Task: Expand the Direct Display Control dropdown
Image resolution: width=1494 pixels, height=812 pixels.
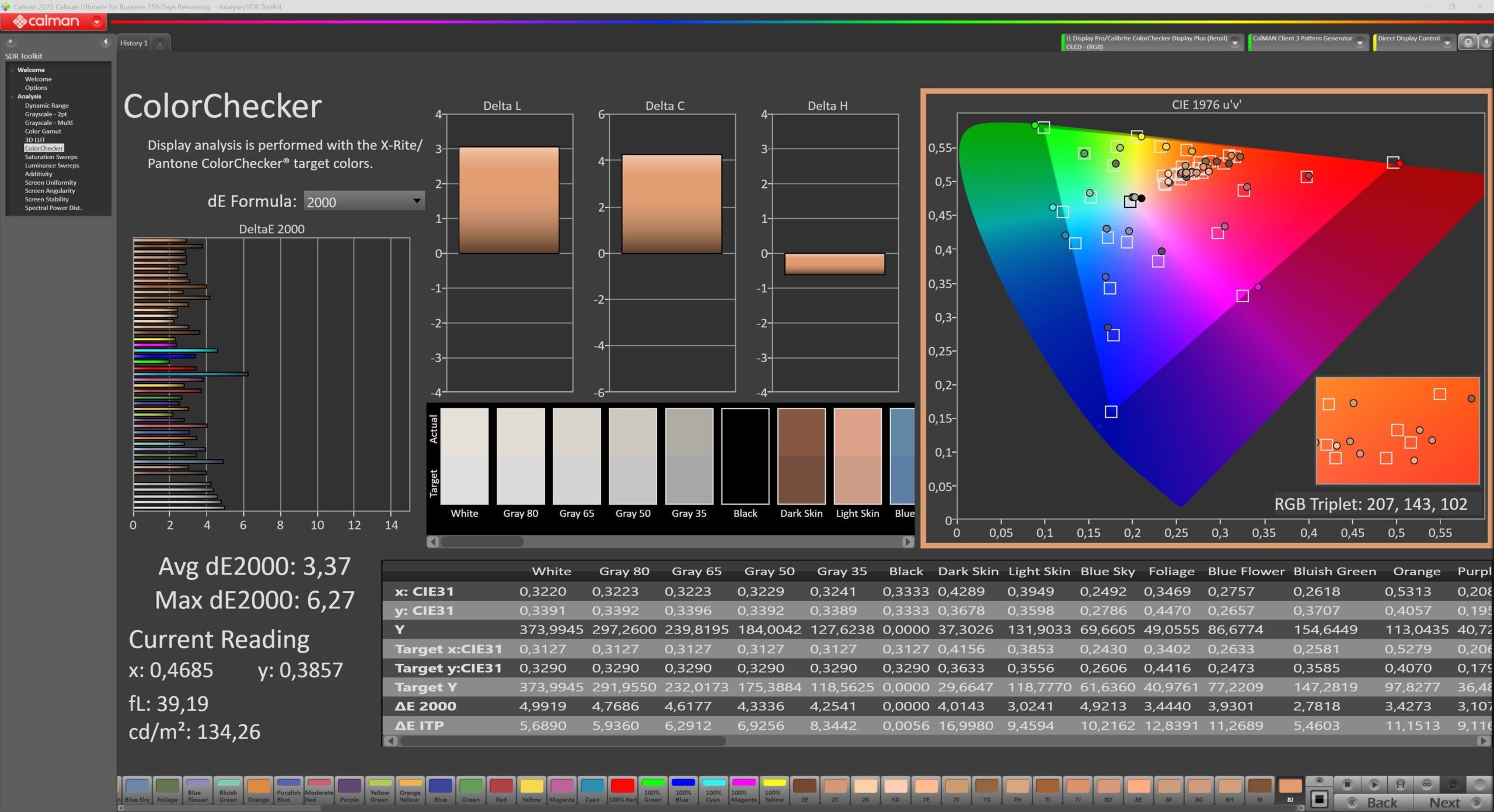Action: pyautogui.click(x=1447, y=43)
